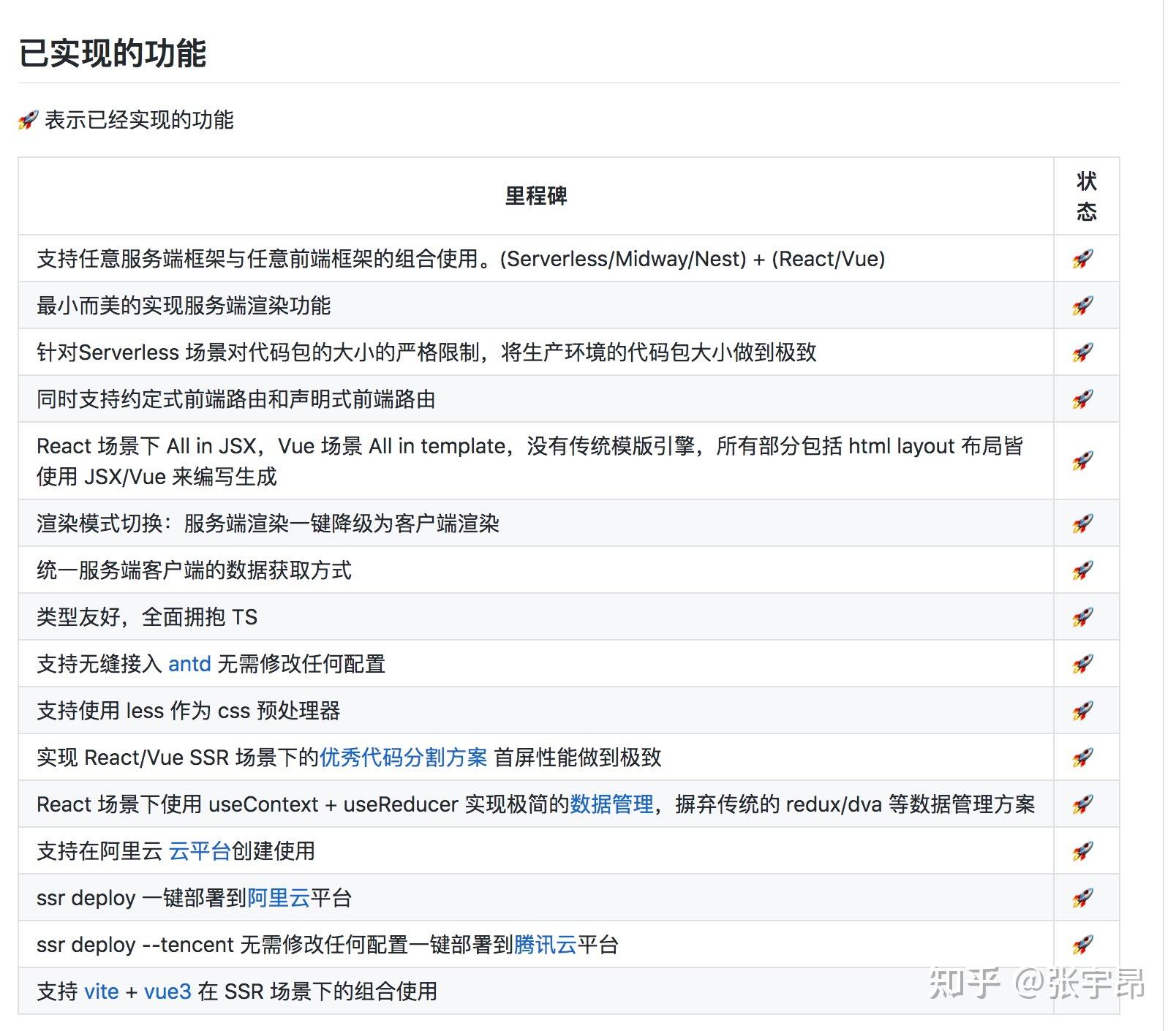
Task: Open the 云平台 link
Action: 200,851
